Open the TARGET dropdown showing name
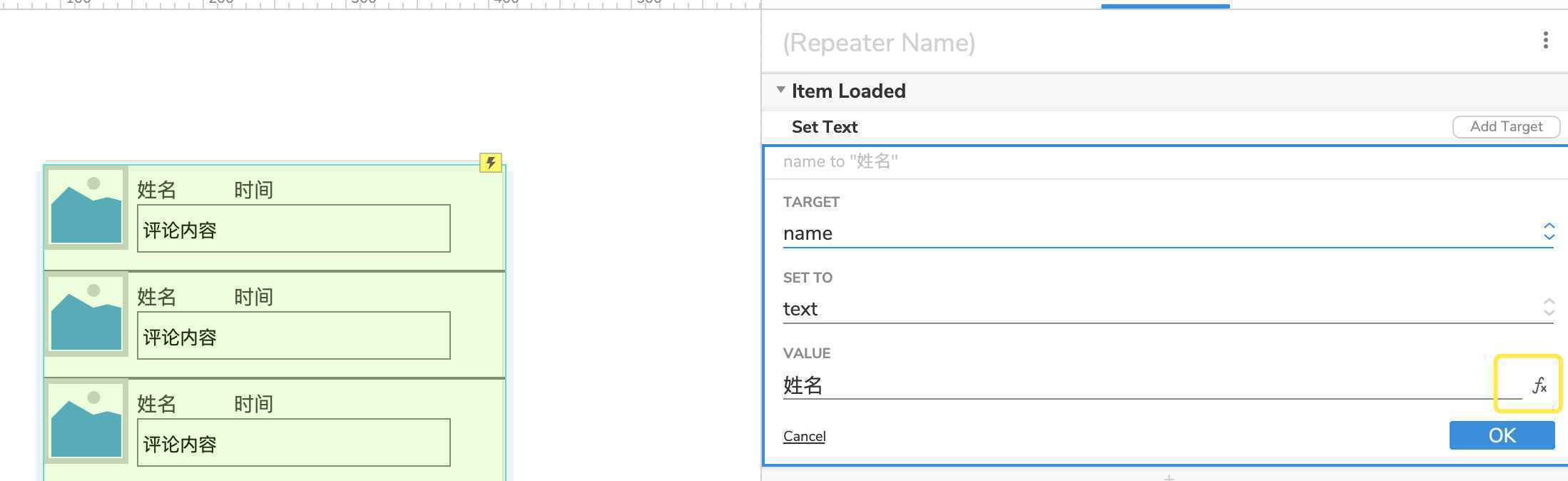This screenshot has height=481, width=1568. pos(1169,233)
